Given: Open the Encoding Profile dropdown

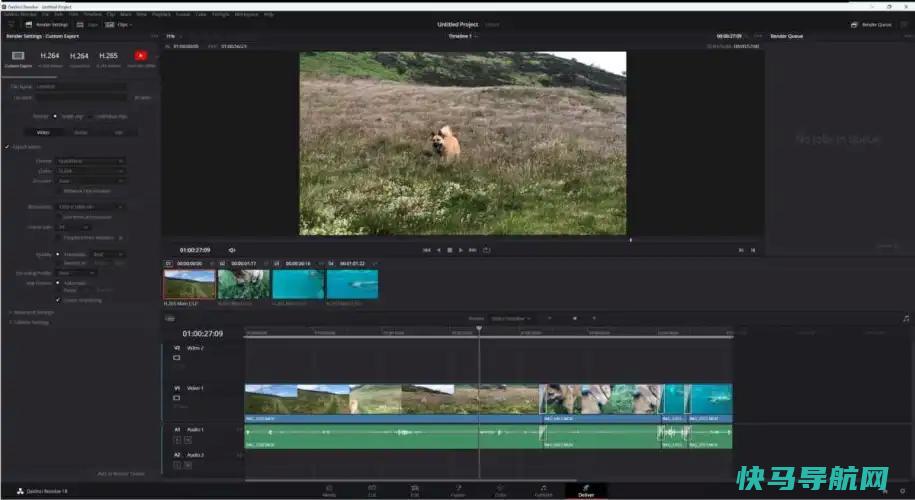Looking at the screenshot, I should point(76,272).
